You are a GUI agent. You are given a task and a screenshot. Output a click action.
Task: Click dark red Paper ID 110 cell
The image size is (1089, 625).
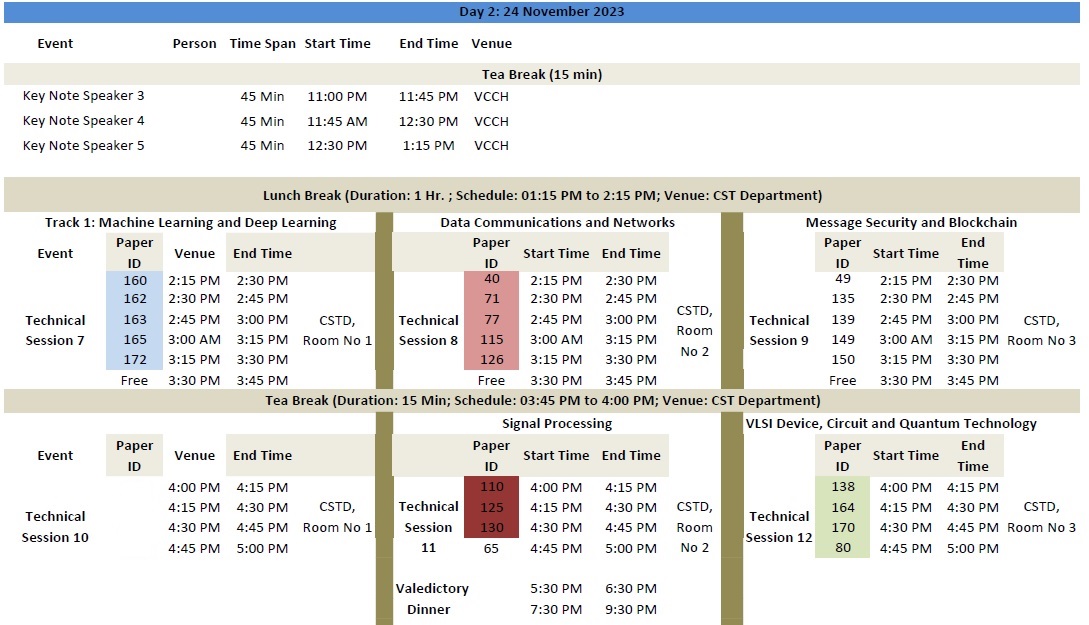click(491, 487)
